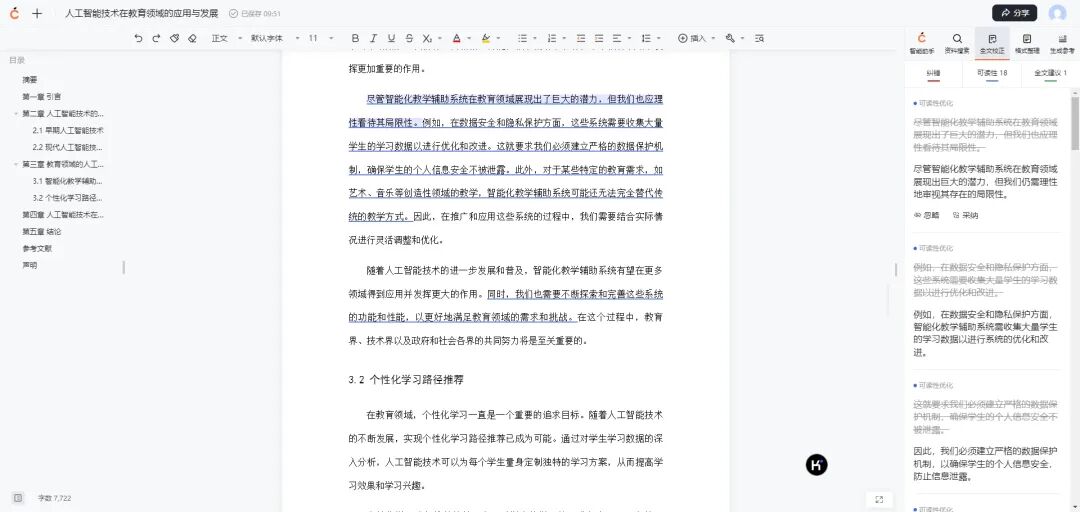Click the last toolbar search-list icon
The width and height of the screenshot is (1080, 512).
pyautogui.click(x=759, y=39)
